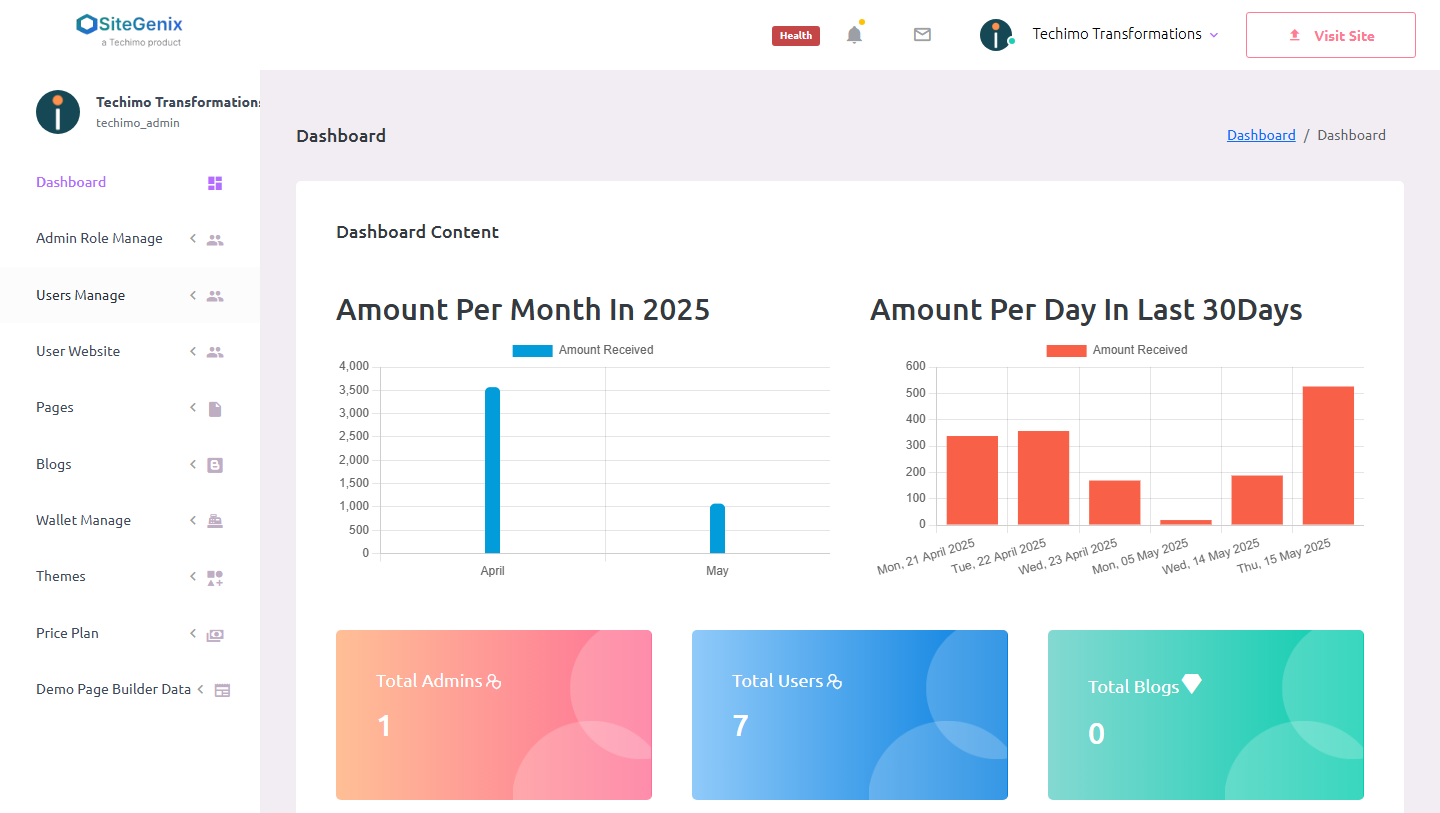Expand the Users Manage submenu chevron

[193, 295]
